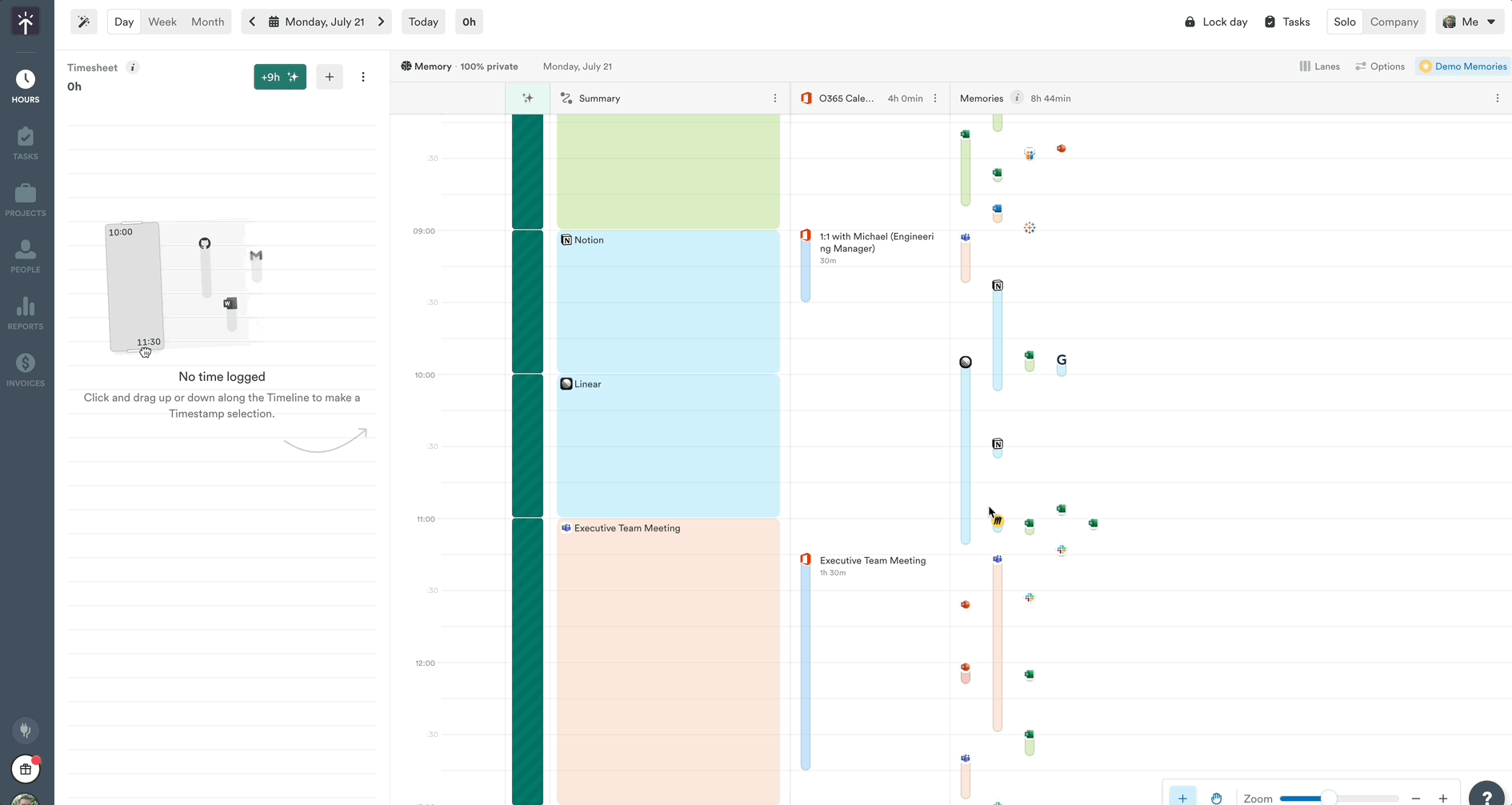Switch from Solo to Company view
Screen dimensions: 1512x805
[1394, 22]
